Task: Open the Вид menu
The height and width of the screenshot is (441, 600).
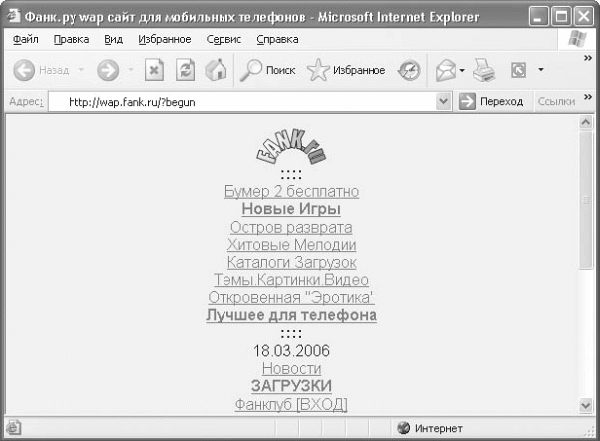Action: (x=114, y=39)
